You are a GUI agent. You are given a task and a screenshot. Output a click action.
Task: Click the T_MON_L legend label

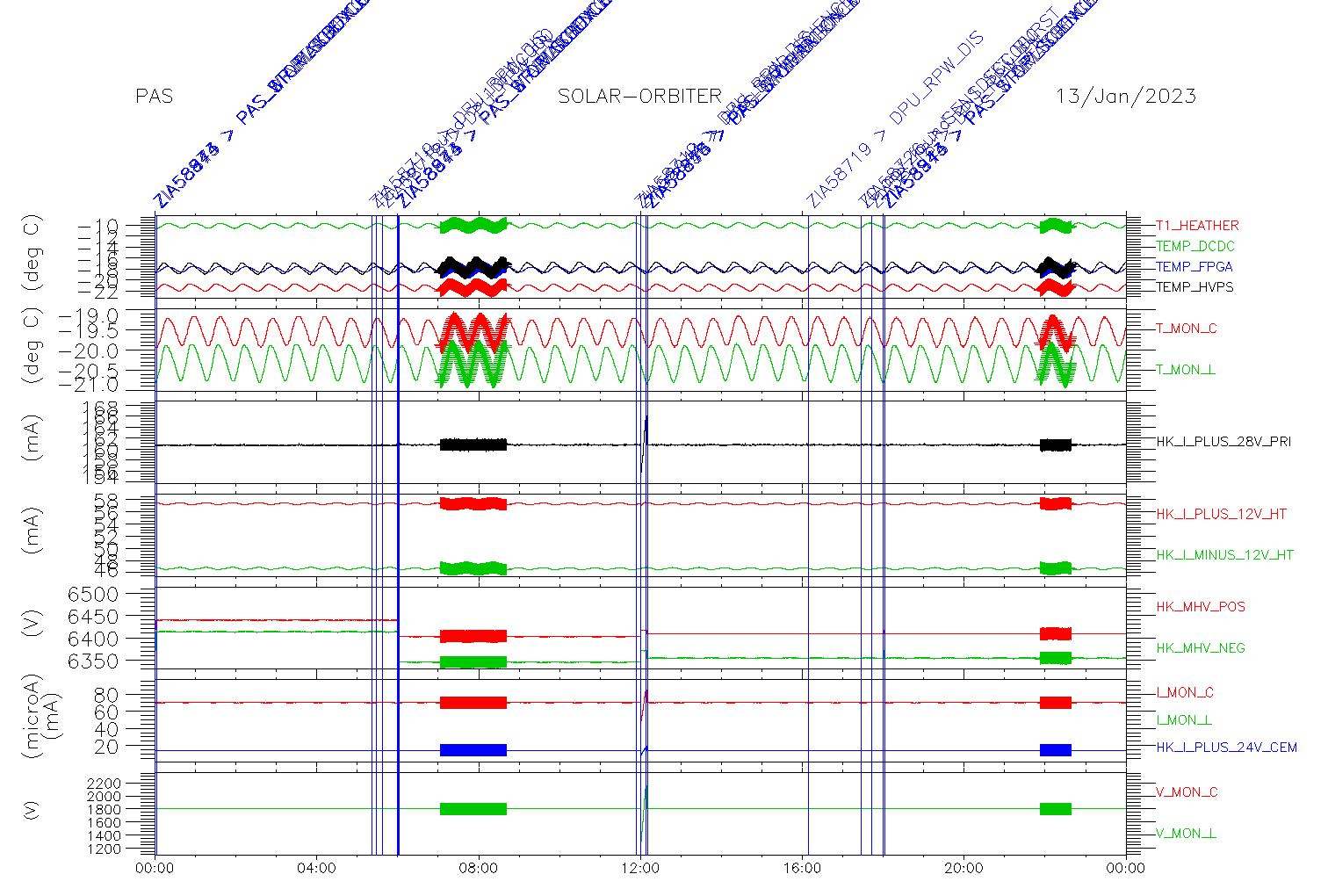pos(1186,370)
